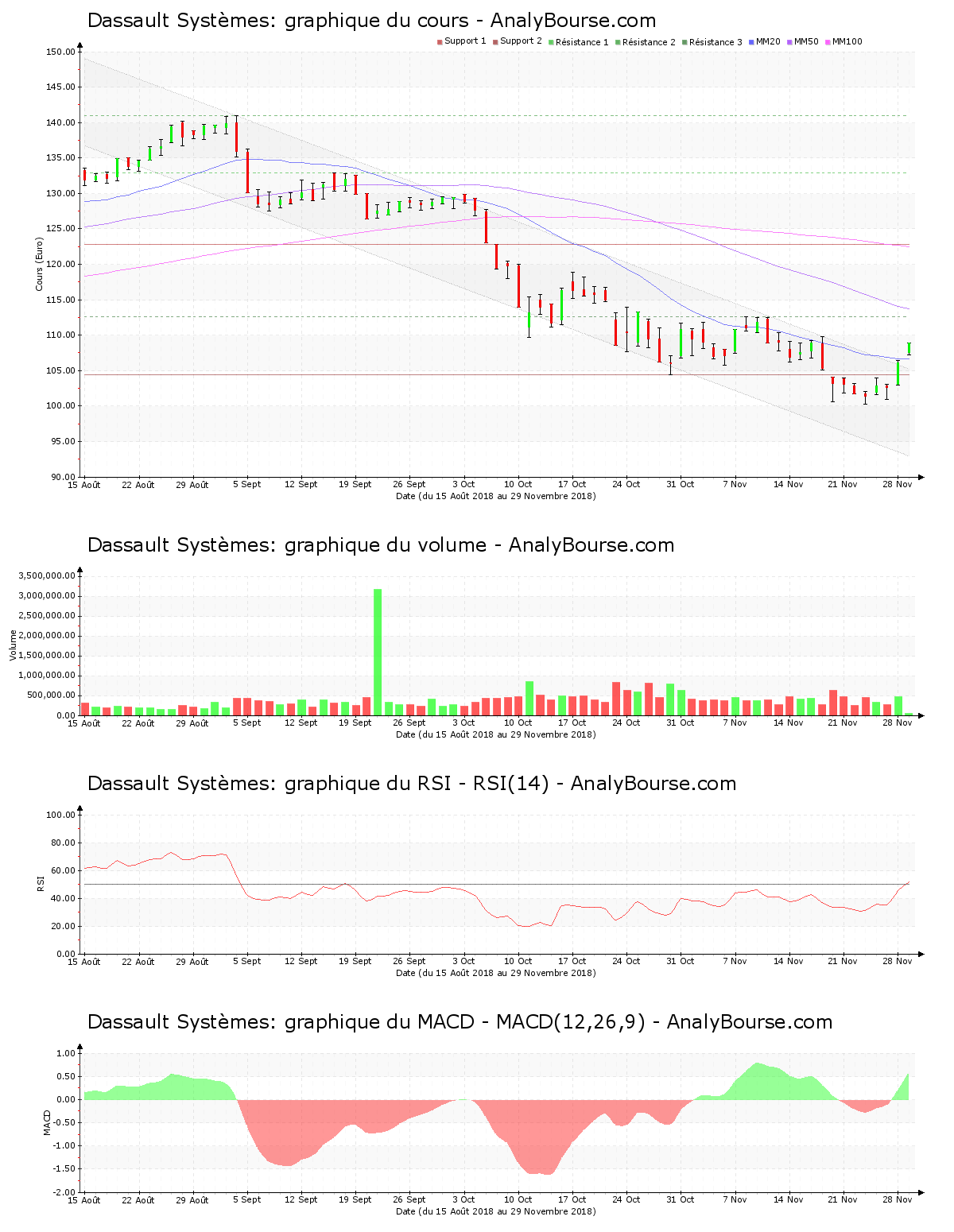Click the tallest green volume bar
Screen dimensions: 954x1232
(378, 652)
